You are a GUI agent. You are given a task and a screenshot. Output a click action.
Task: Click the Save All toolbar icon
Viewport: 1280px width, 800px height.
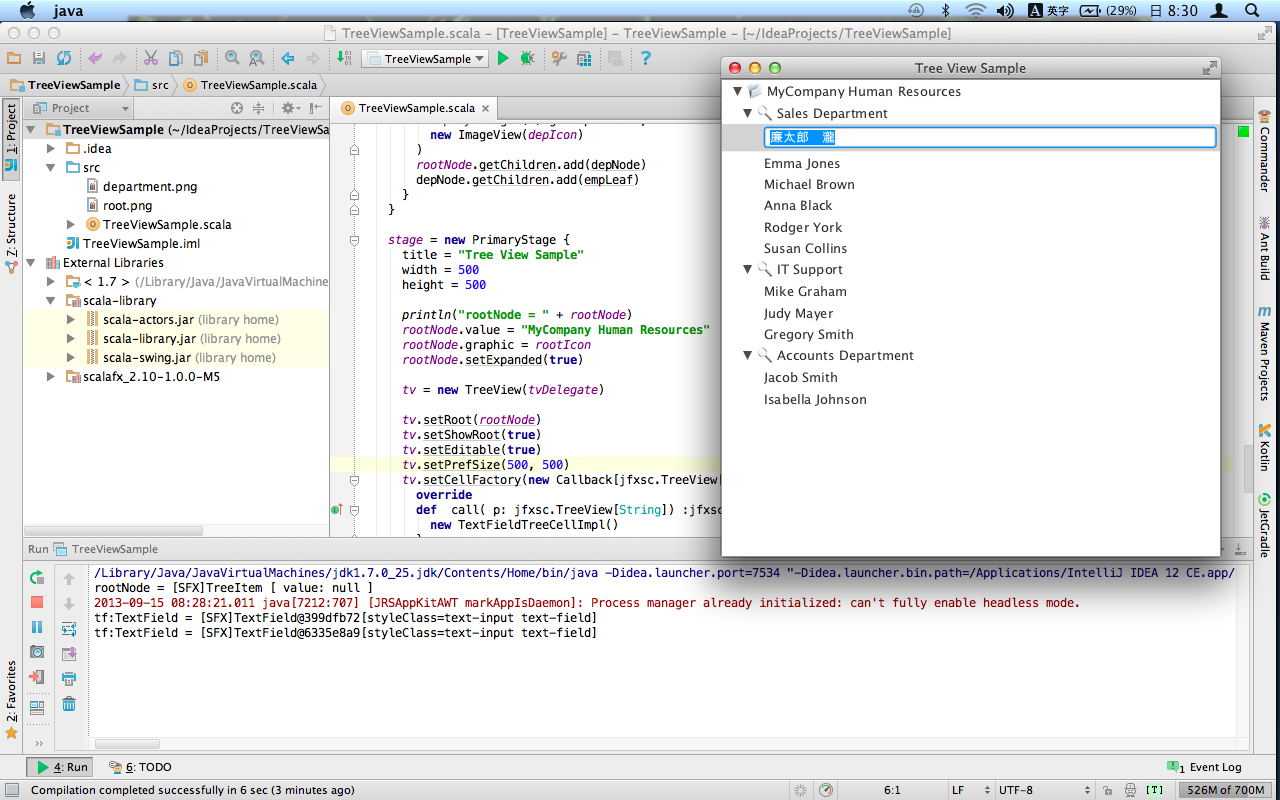(39, 59)
